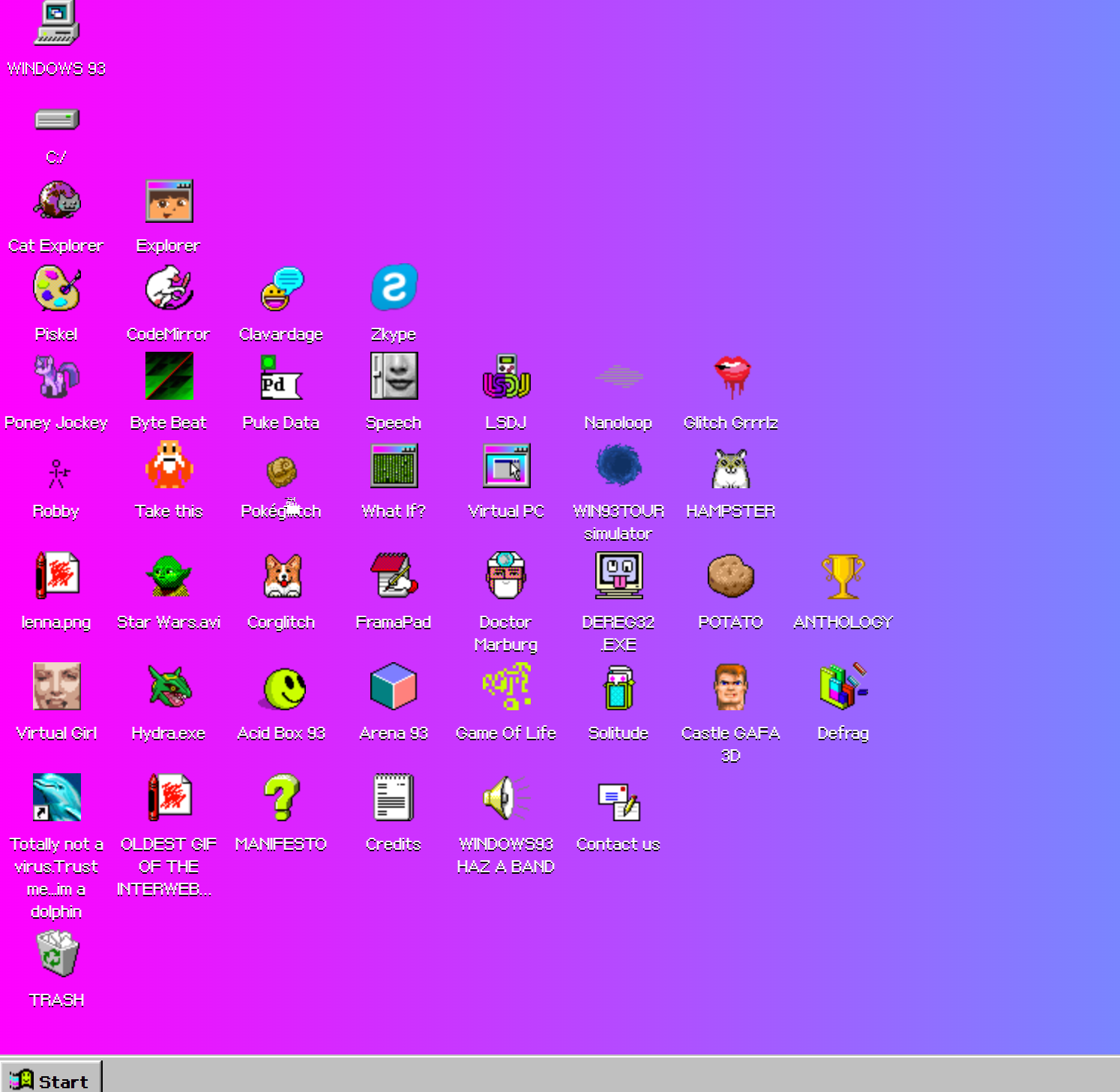Open the TRASH recycle bin

57,953
